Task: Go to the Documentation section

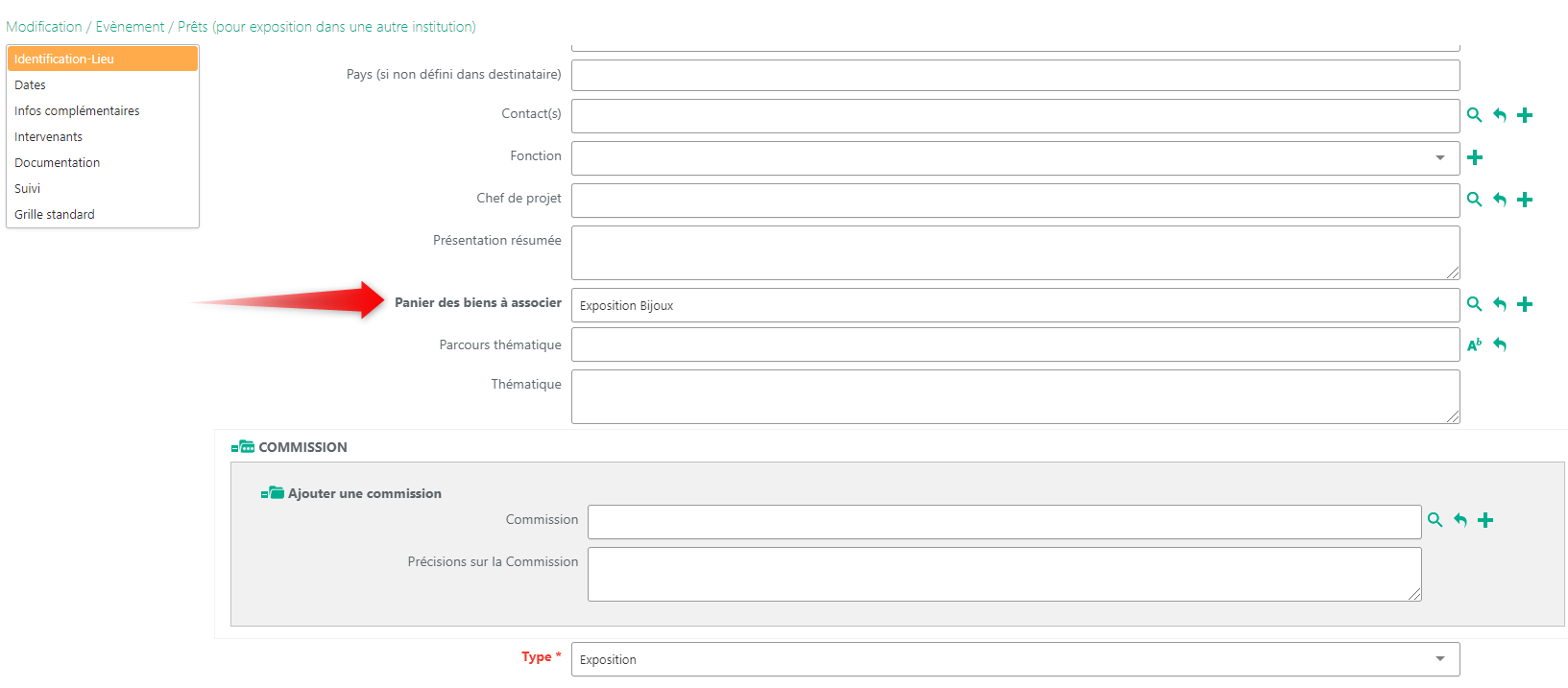Action: click(x=57, y=163)
